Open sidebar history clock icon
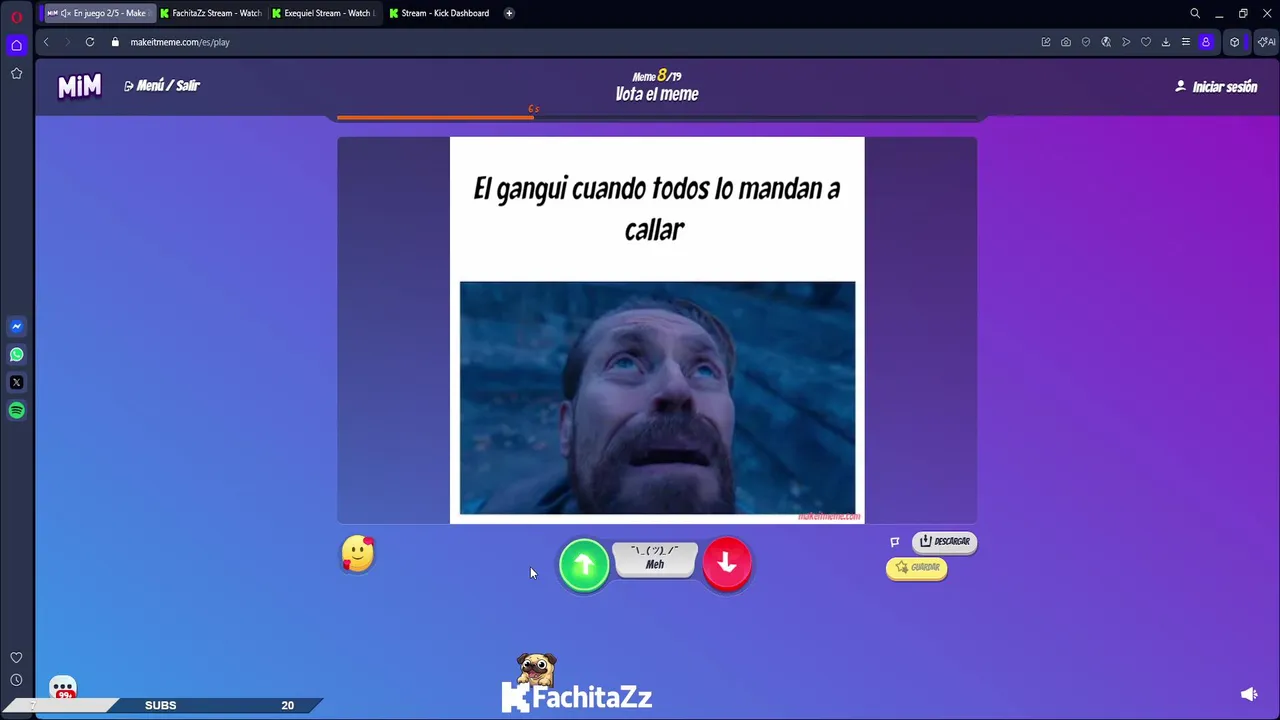This screenshot has width=1280, height=720. 16,680
